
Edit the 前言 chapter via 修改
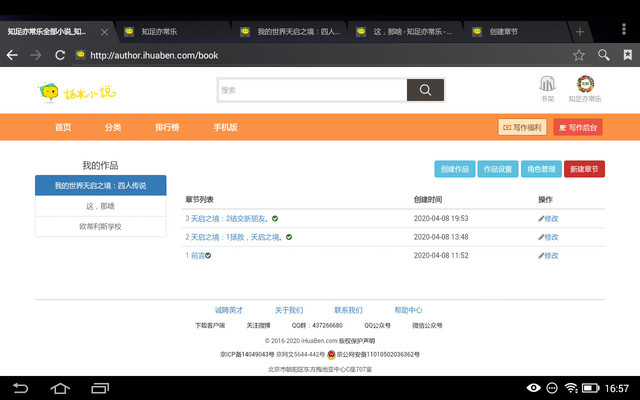click(548, 256)
